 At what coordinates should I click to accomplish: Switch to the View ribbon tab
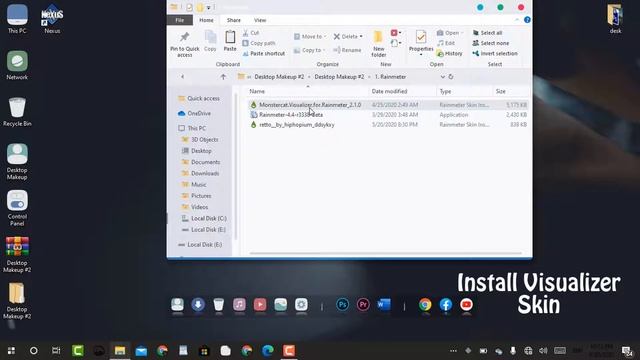click(260, 20)
